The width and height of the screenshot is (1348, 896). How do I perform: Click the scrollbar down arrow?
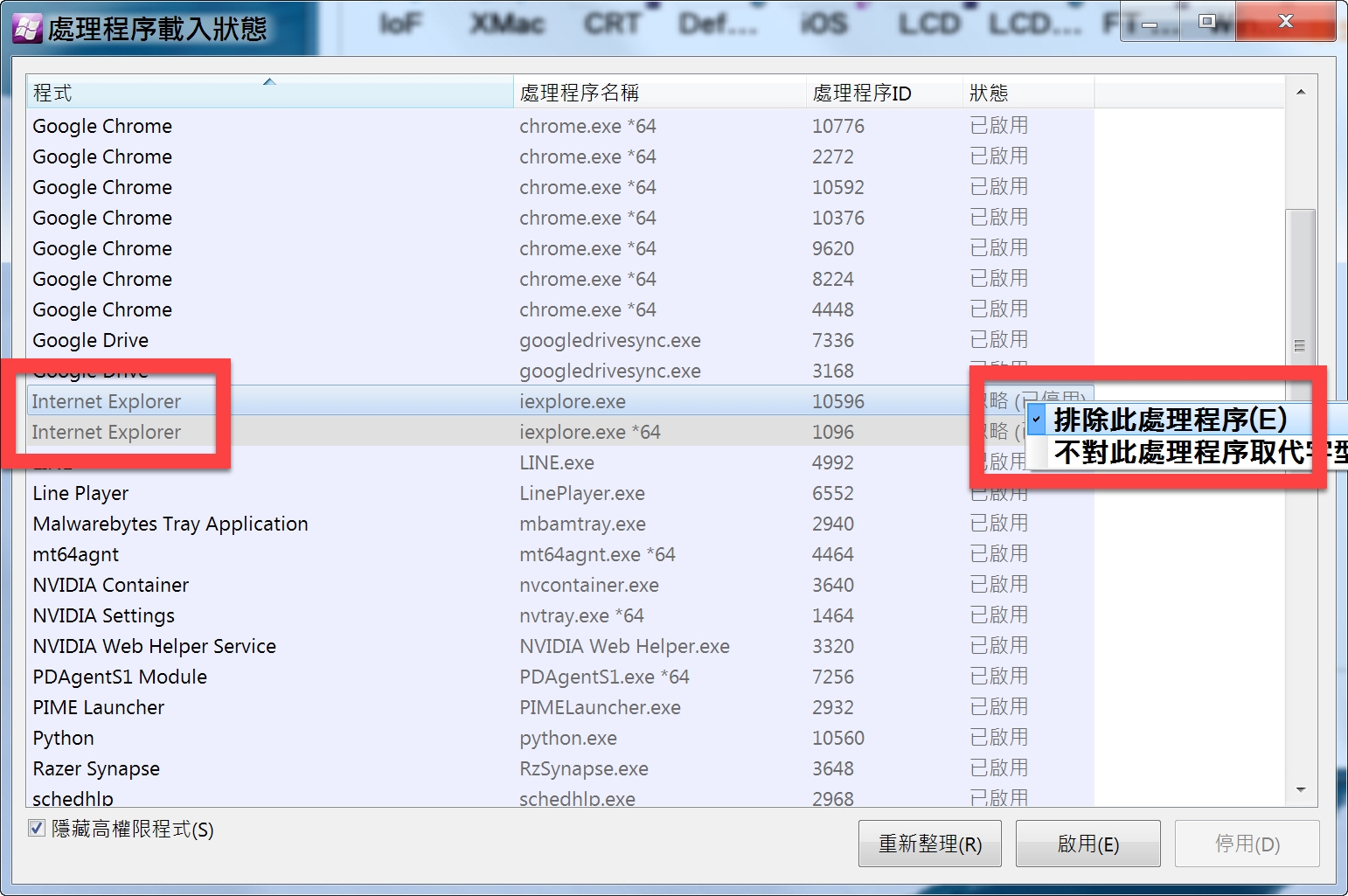pos(1301,789)
